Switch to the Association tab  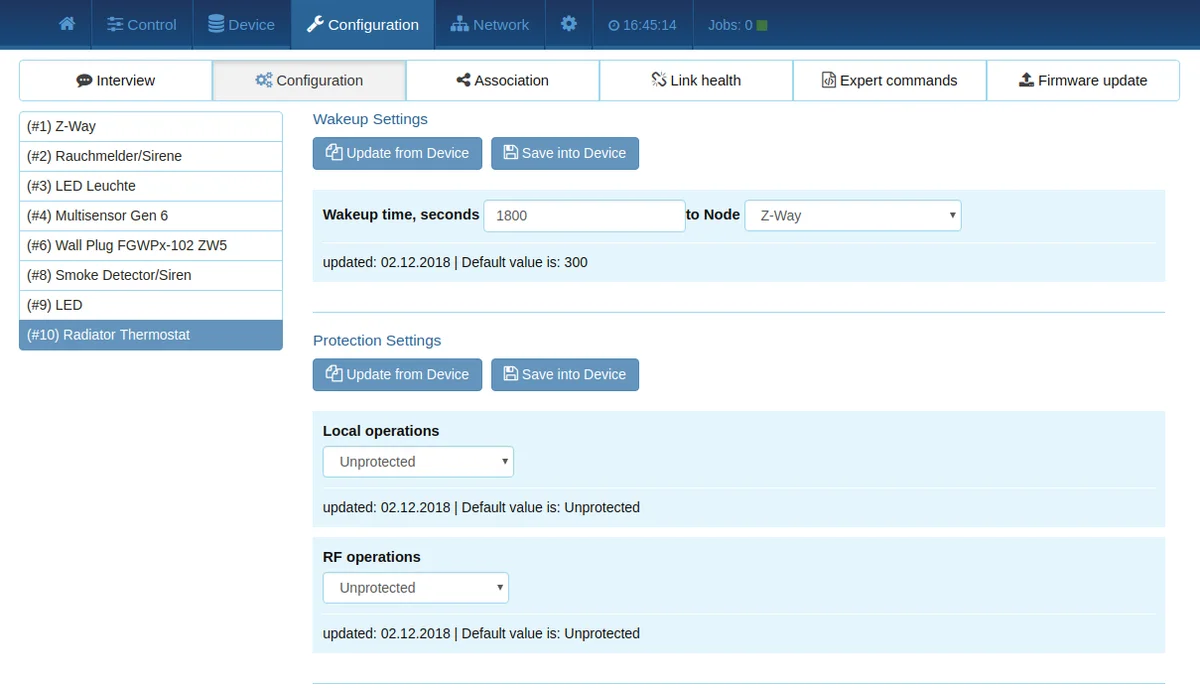pyautogui.click(x=502, y=81)
